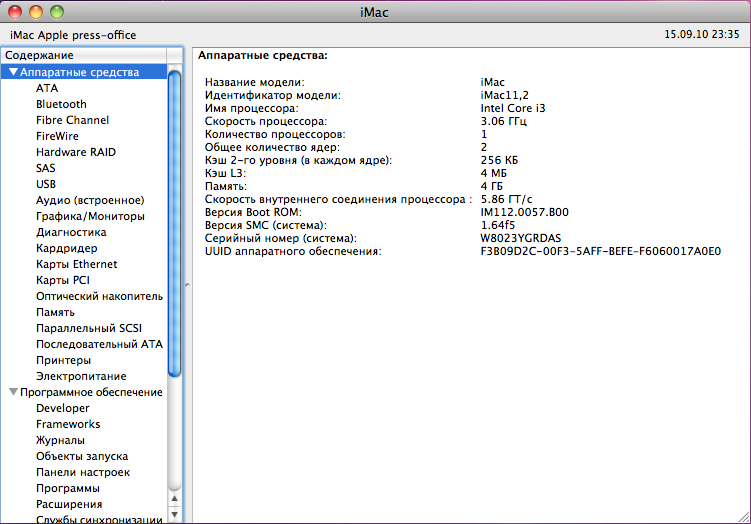Image resolution: width=751 pixels, height=524 pixels.
Task: Open the Диагностика entry
Action: pyautogui.click(x=71, y=232)
